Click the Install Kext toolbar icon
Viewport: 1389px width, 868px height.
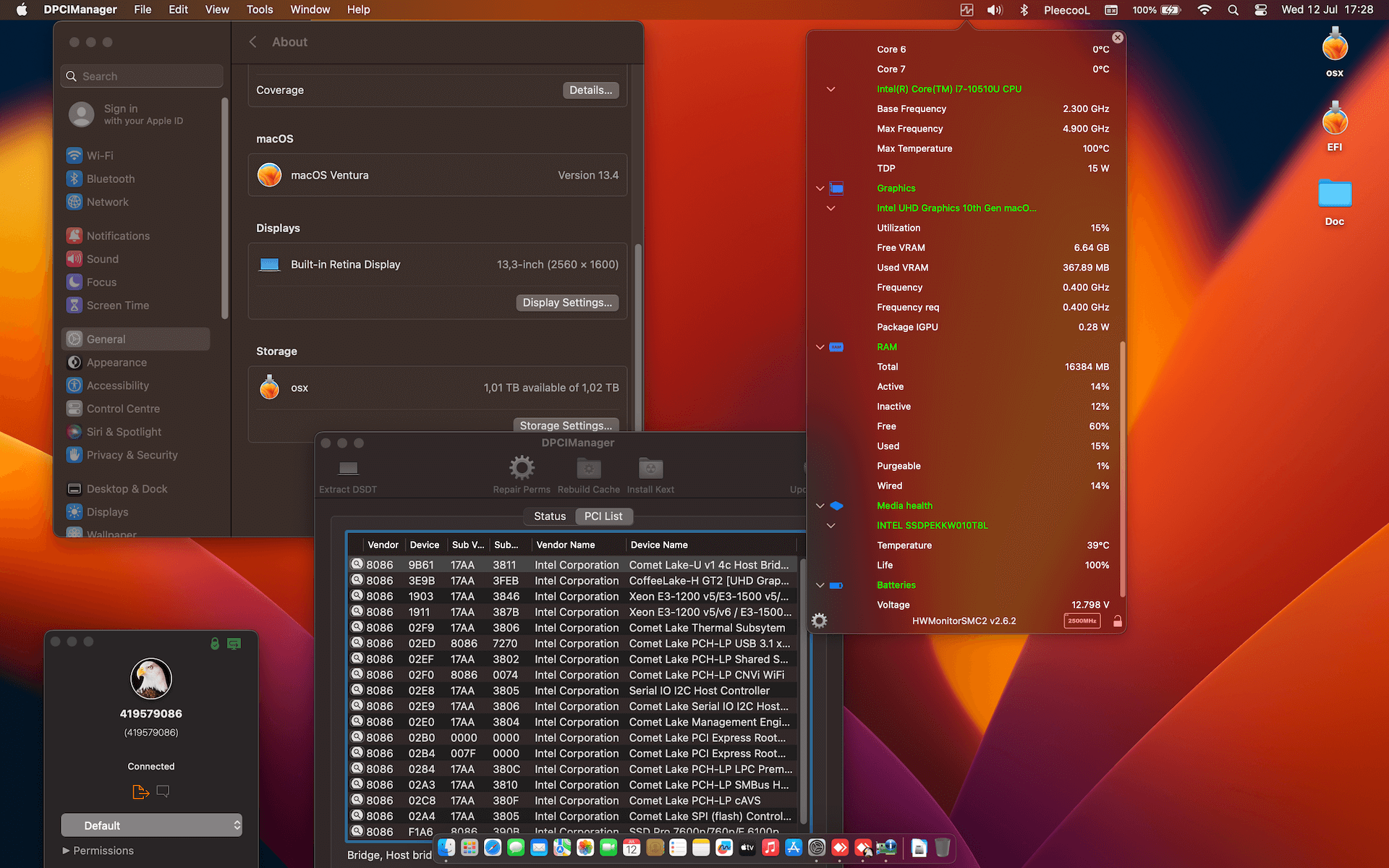click(x=650, y=469)
